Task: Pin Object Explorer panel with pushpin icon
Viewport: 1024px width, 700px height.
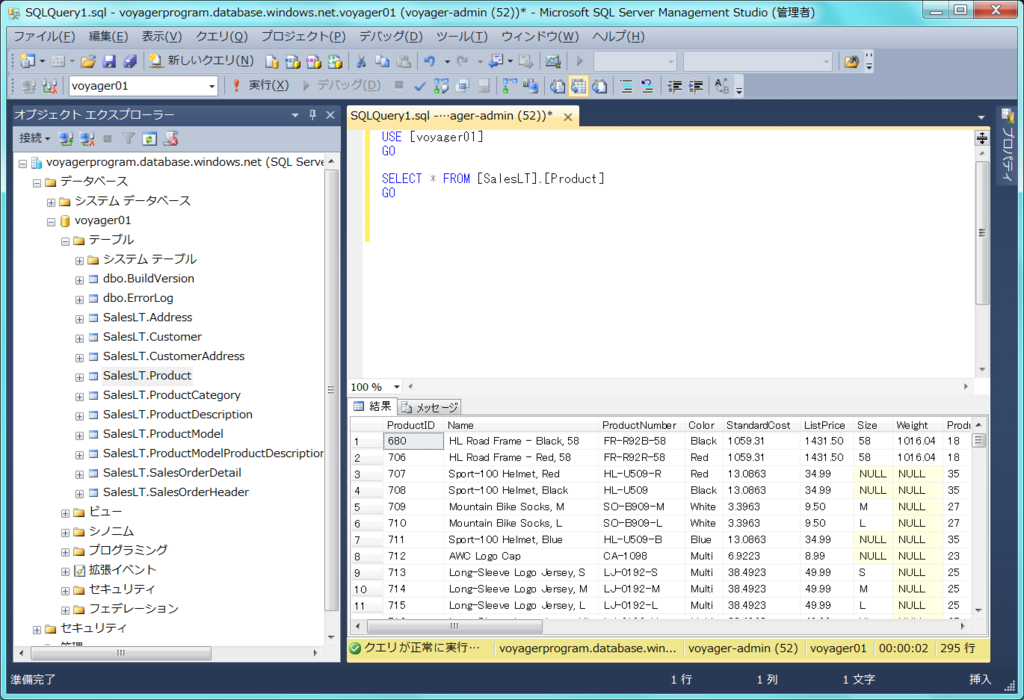Action: point(312,115)
